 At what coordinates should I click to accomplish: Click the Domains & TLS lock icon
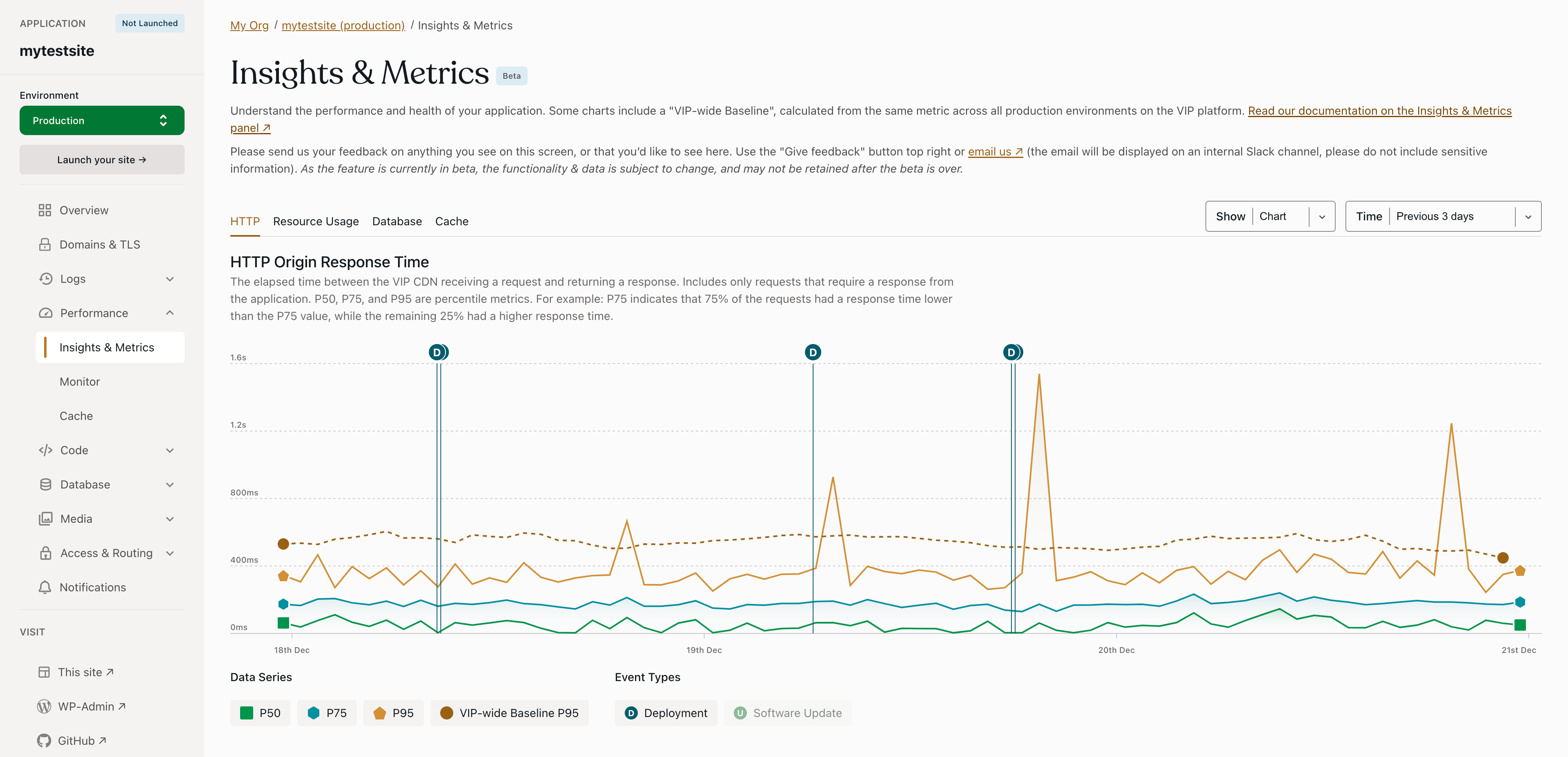click(x=45, y=244)
